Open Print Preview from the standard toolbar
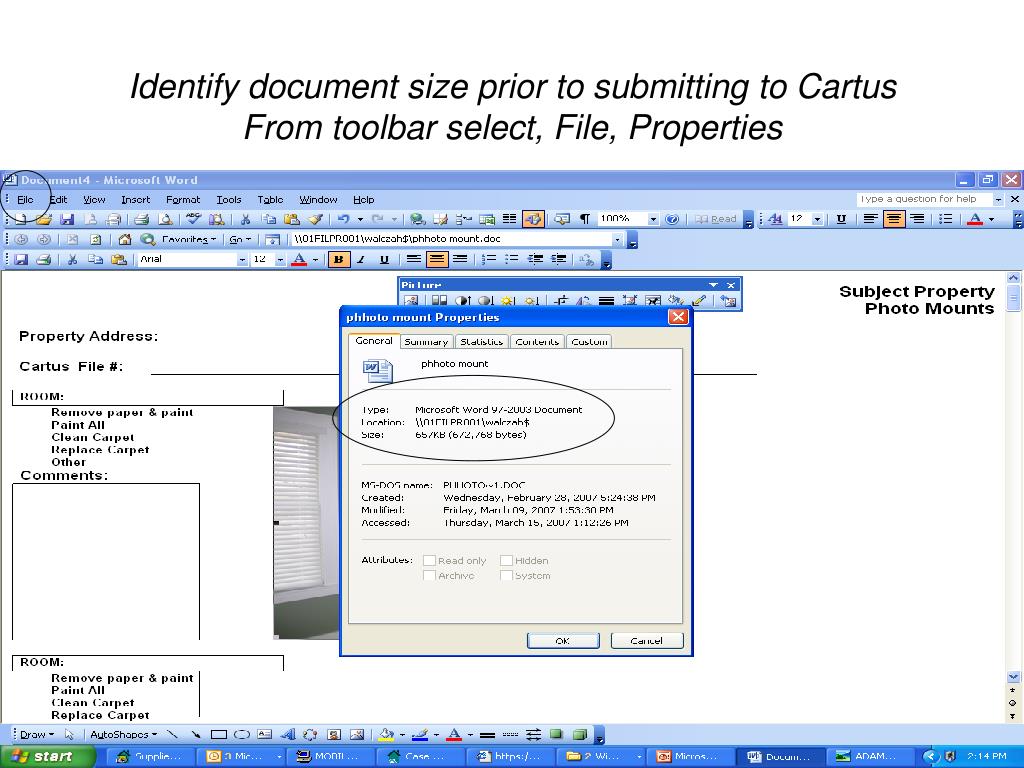The width and height of the screenshot is (1024, 768). [167, 219]
